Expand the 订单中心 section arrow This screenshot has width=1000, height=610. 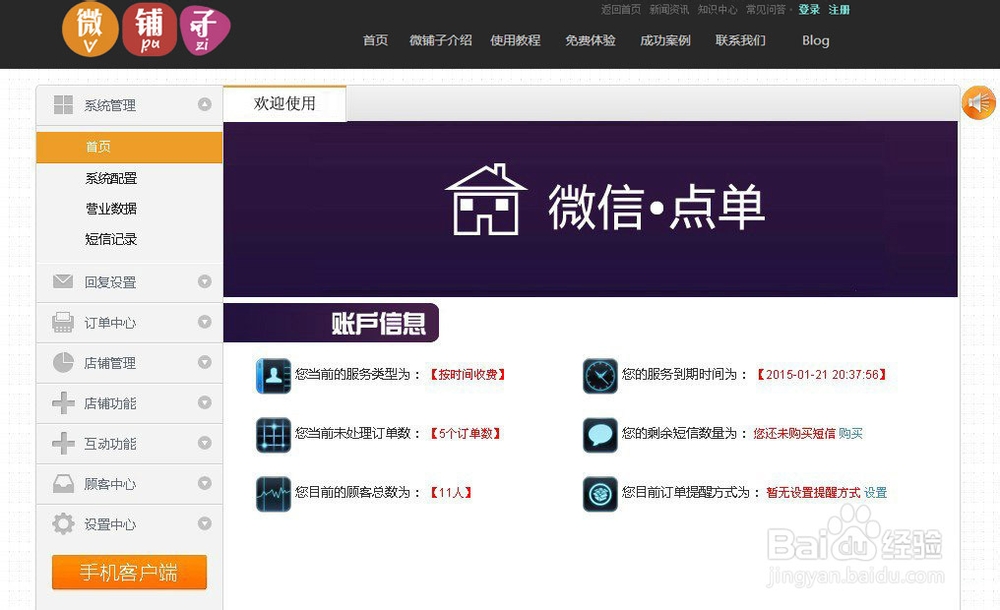coord(205,322)
